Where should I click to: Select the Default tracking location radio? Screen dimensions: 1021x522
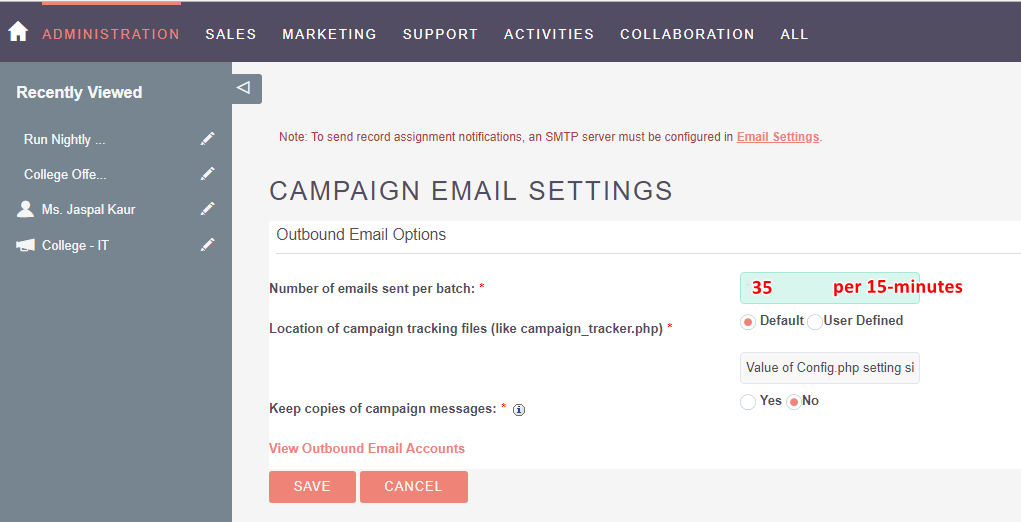[748, 322]
